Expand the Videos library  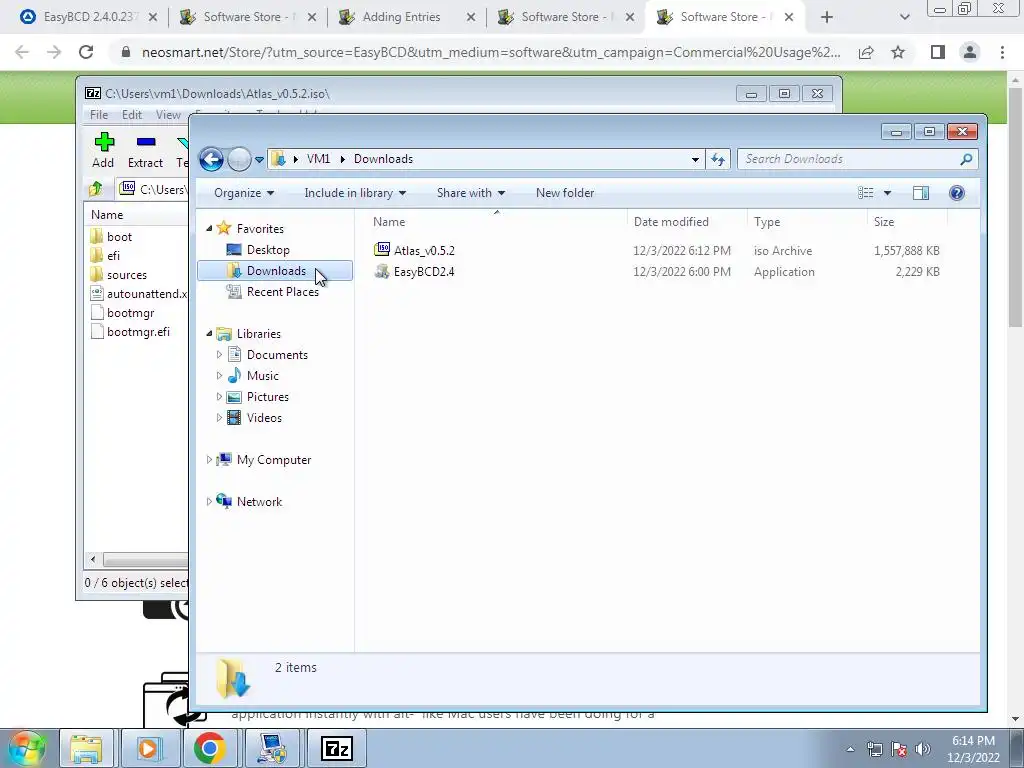click(219, 417)
